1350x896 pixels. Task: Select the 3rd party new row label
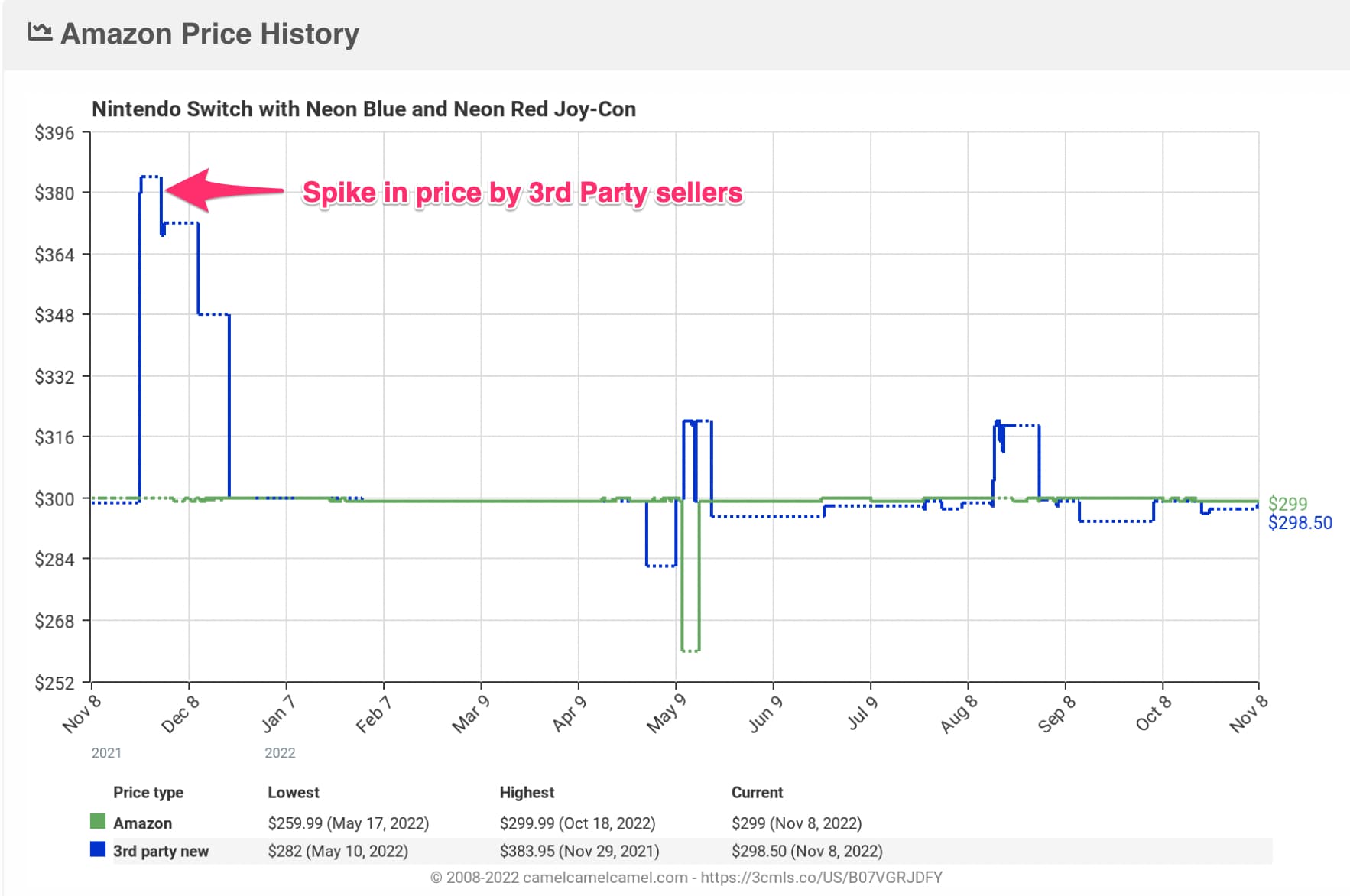pyautogui.click(x=161, y=851)
